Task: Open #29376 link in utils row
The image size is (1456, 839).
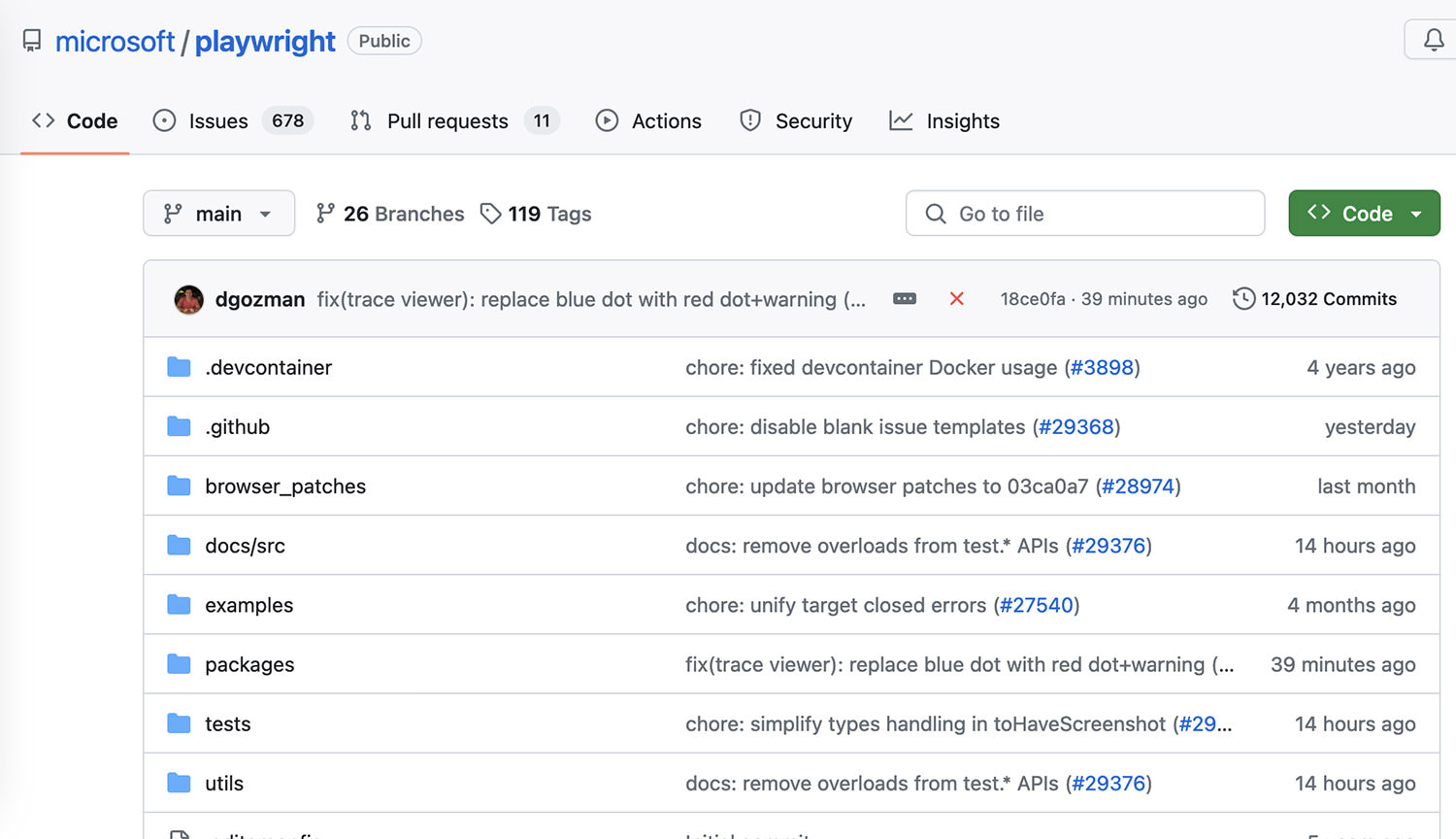Action: coord(1109,783)
